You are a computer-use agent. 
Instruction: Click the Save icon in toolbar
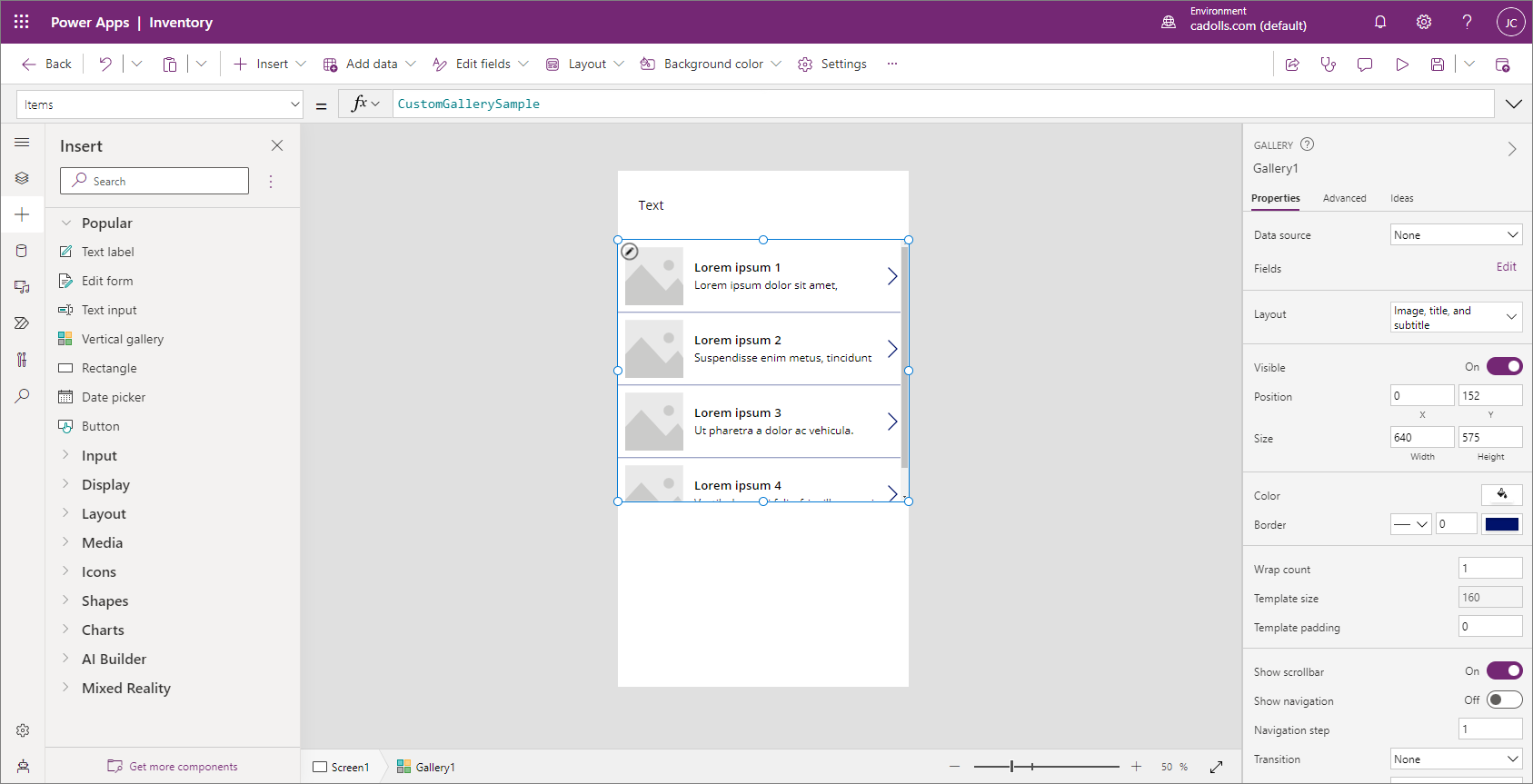[1438, 65]
